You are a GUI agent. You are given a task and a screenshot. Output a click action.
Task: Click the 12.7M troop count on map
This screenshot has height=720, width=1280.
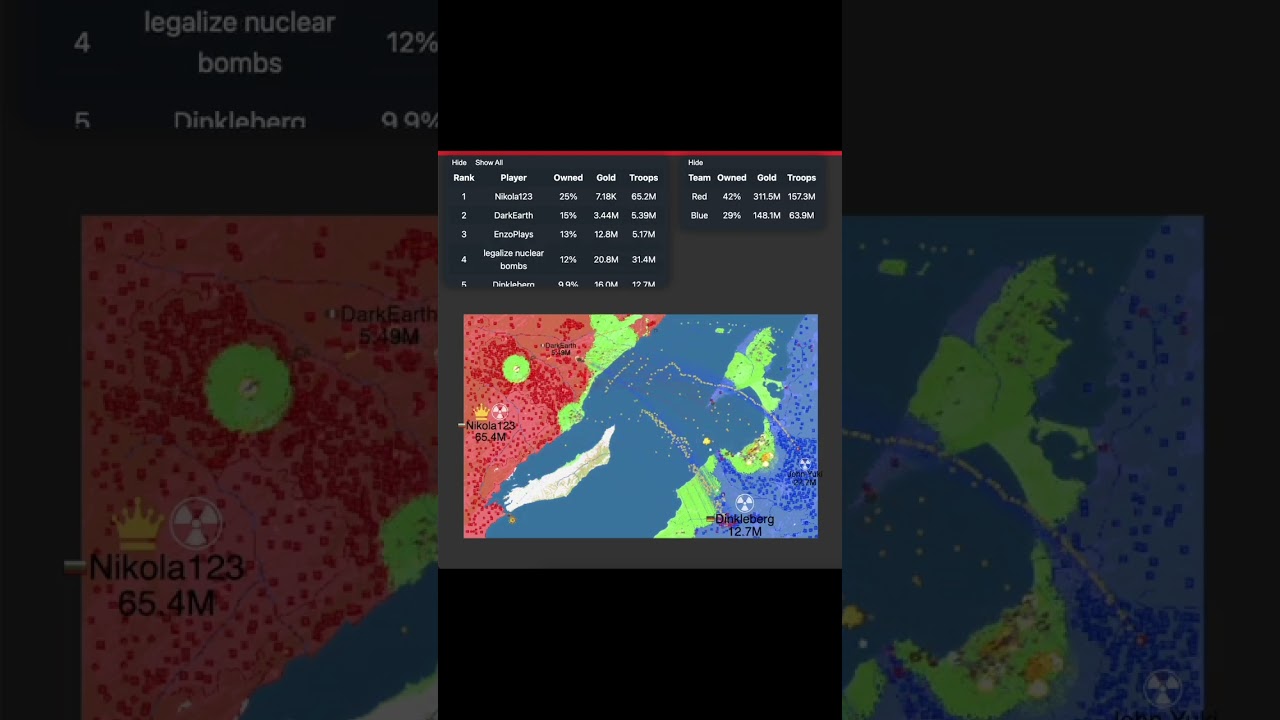745,532
